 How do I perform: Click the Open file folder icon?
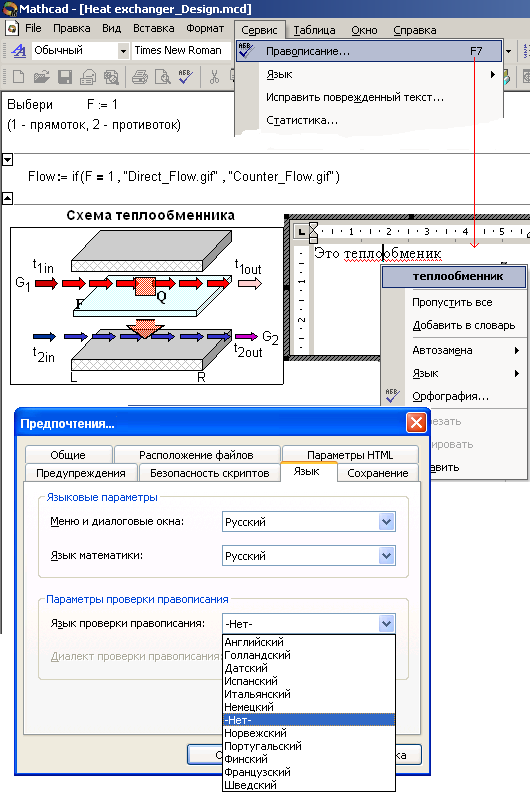[42, 77]
